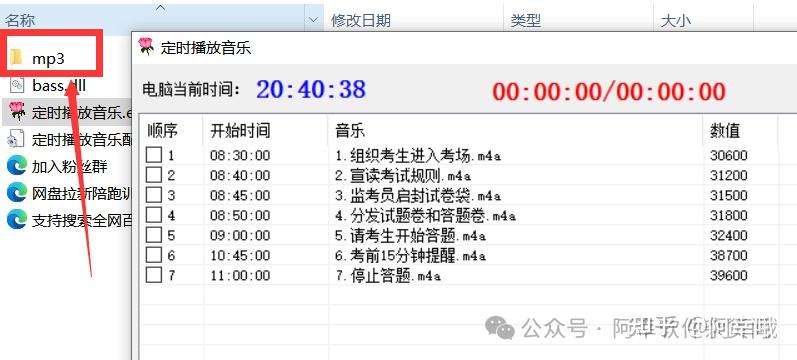
Task: Mark the checkbox for row 6
Action: pyautogui.click(x=154, y=255)
